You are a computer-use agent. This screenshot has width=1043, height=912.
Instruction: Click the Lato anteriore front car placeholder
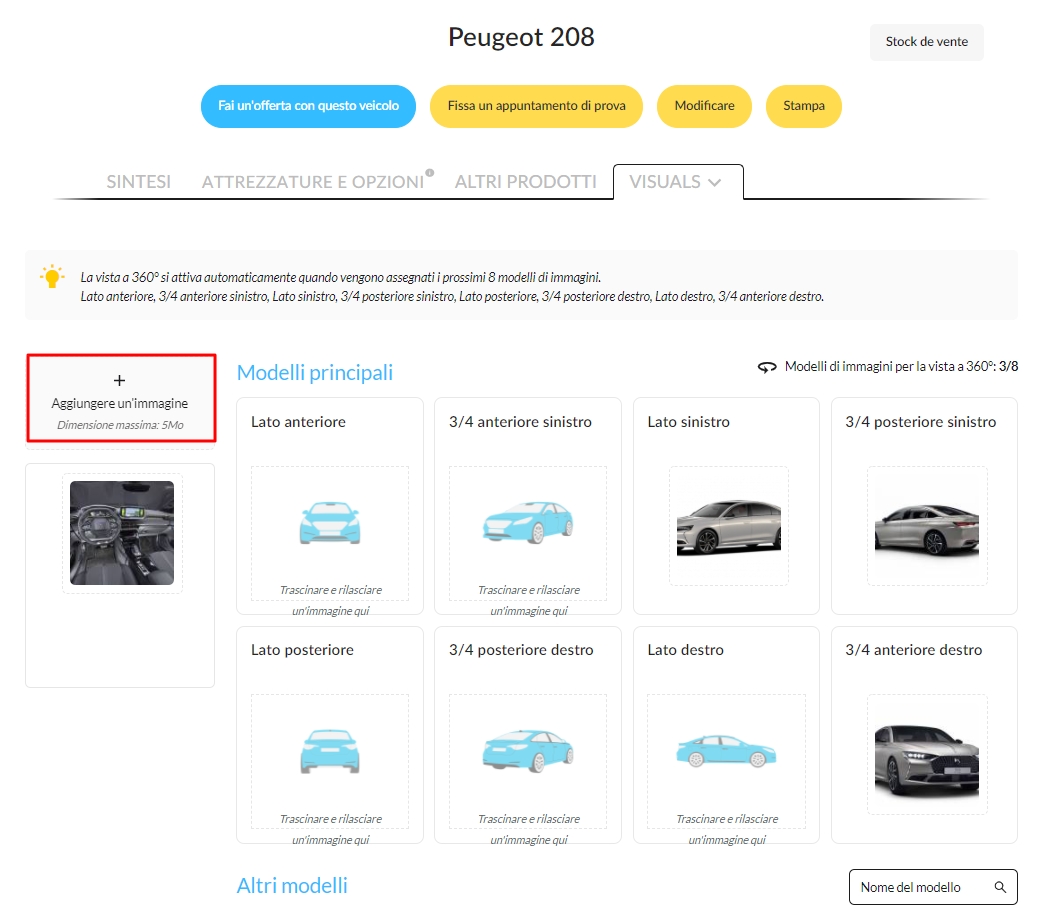330,523
